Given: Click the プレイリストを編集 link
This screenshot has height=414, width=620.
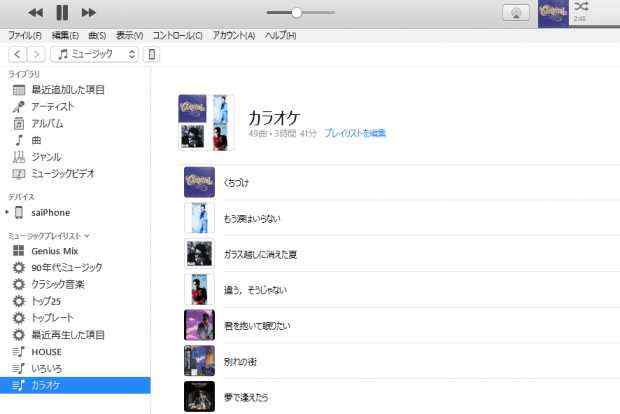Looking at the screenshot, I should click(x=354, y=133).
